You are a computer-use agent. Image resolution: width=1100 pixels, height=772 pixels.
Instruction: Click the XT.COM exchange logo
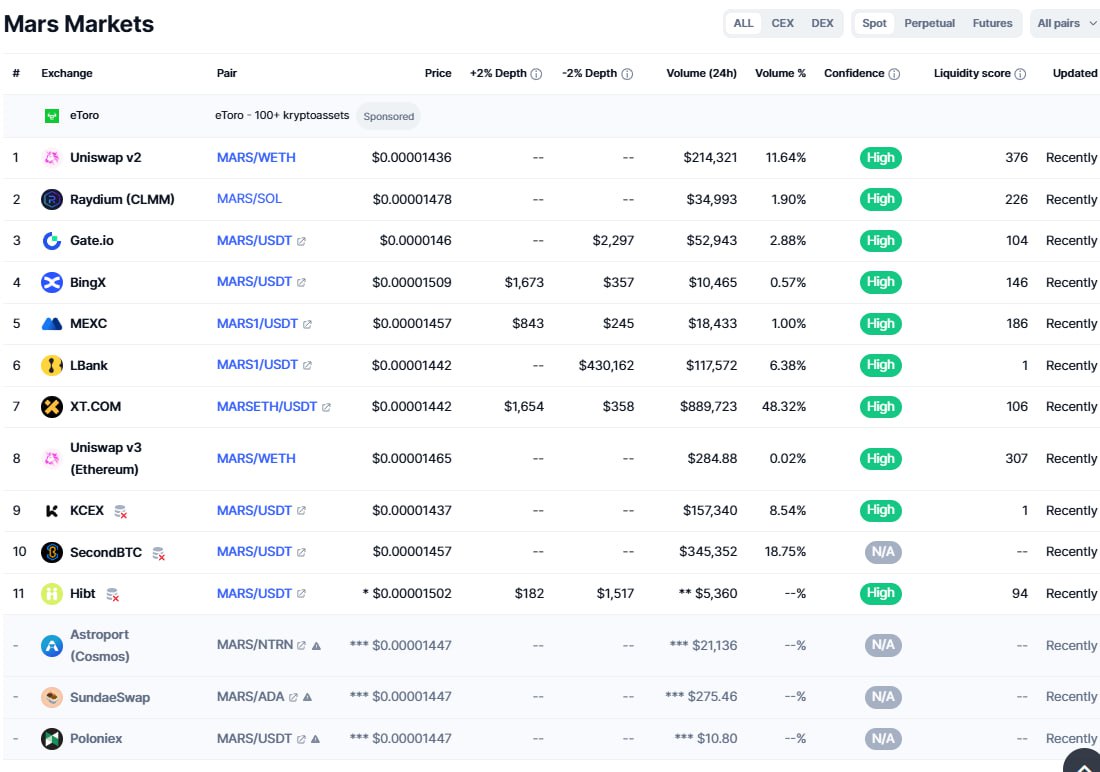click(x=51, y=406)
